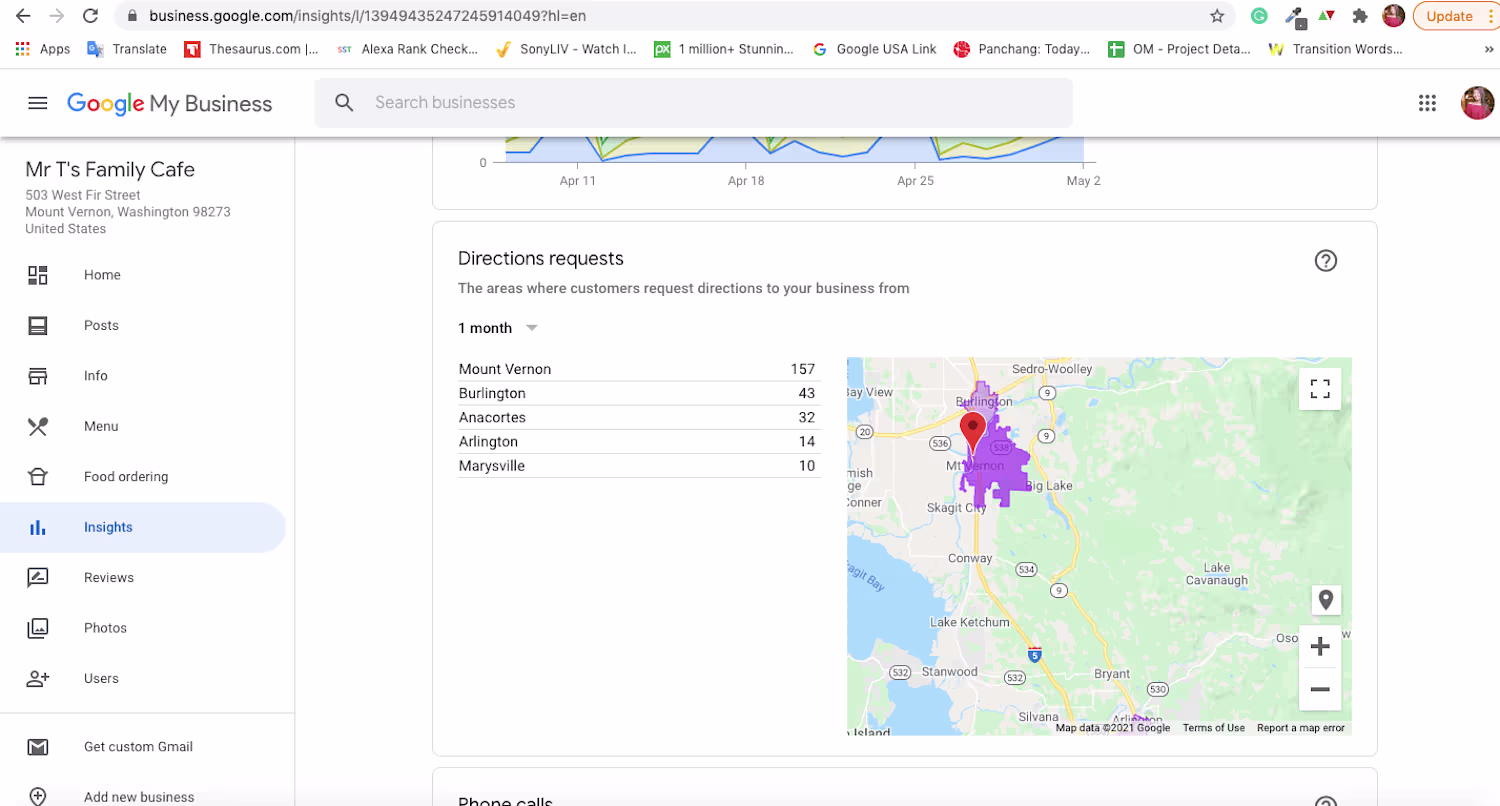Screen dimensions: 1500x806
Task: Open the Insights section in sidebar
Action: (108, 527)
